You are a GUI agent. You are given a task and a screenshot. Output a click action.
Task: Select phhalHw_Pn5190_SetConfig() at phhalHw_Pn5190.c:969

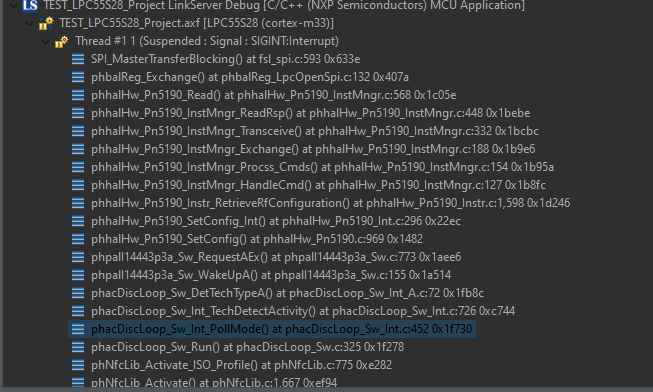point(257,239)
